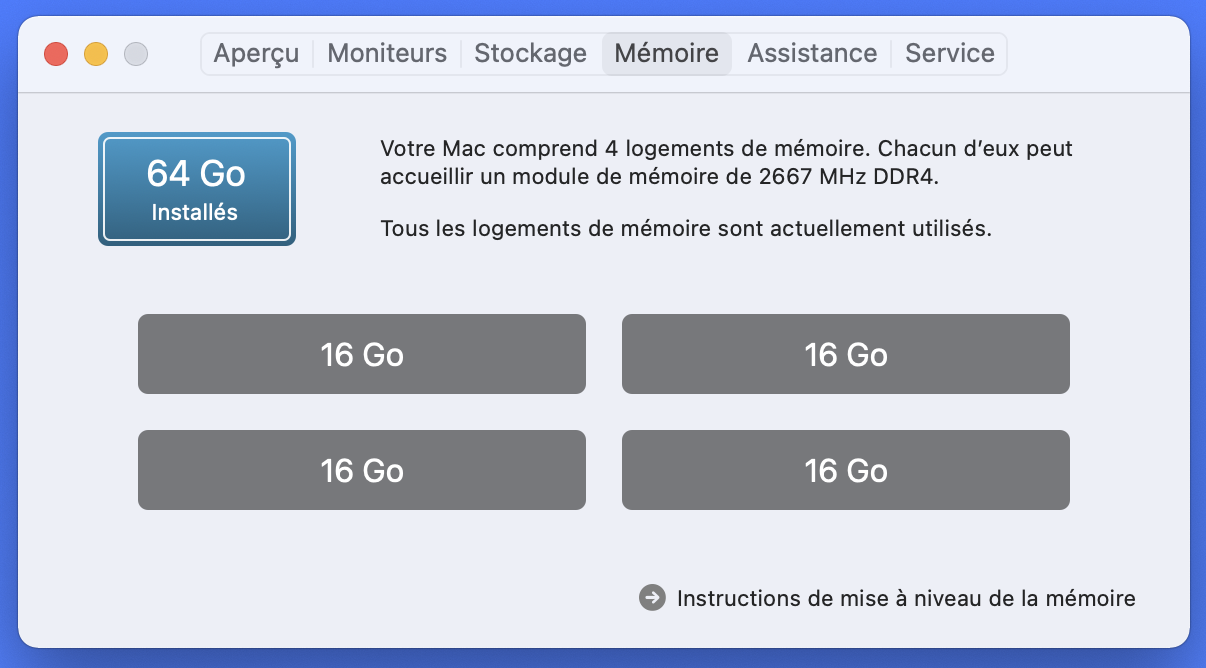This screenshot has width=1206, height=668.
Task: Open Instructions de mise à niveau de la mémoire
Action: pyautogui.click(x=906, y=599)
